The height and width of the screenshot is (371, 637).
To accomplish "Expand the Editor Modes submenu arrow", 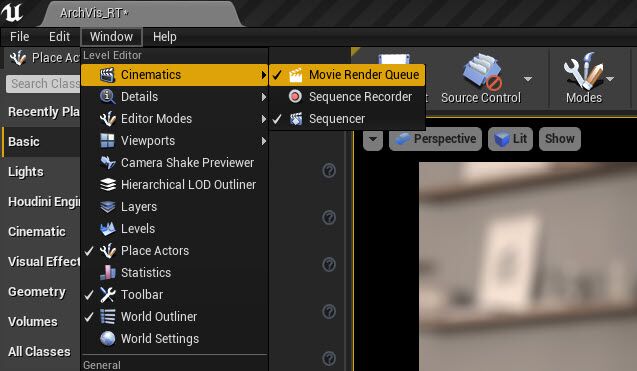I will coord(264,119).
